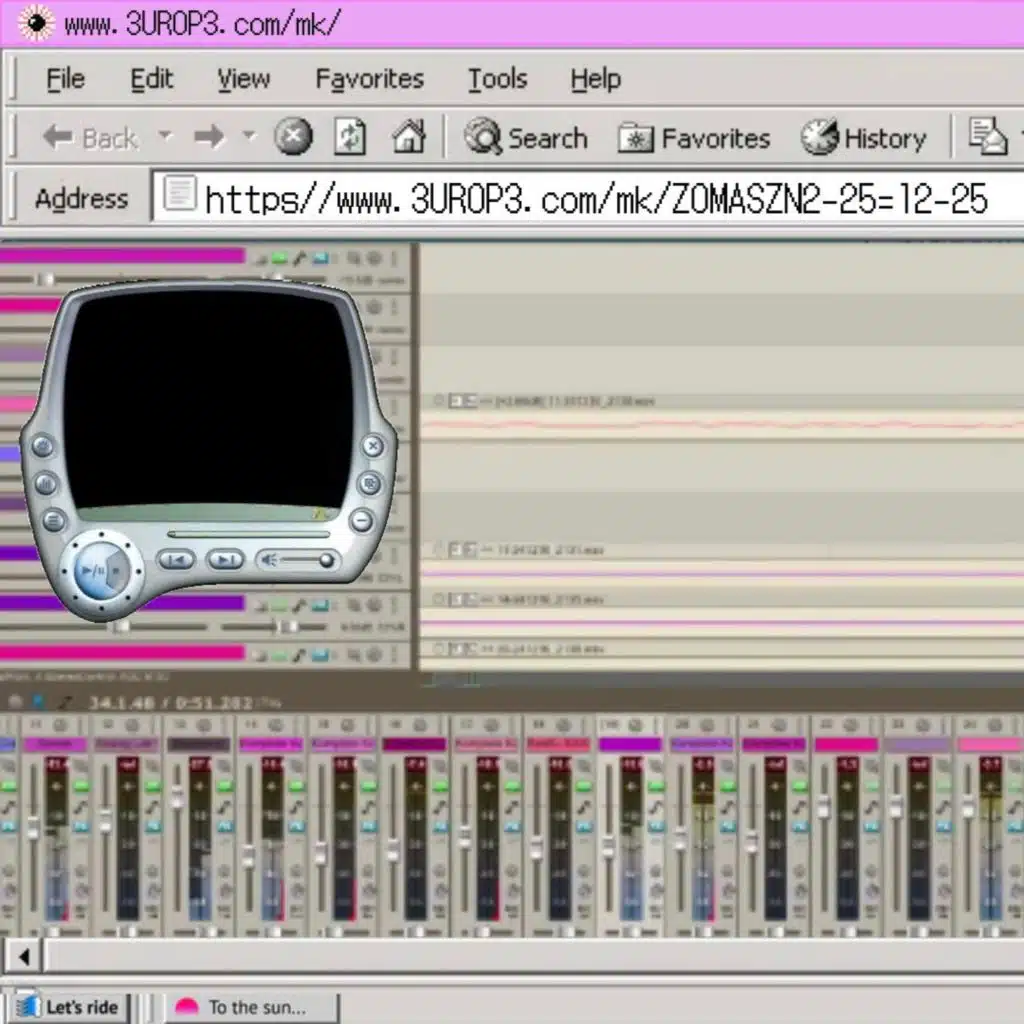Select the top magenta track name bar

pyautogui.click(x=122, y=255)
